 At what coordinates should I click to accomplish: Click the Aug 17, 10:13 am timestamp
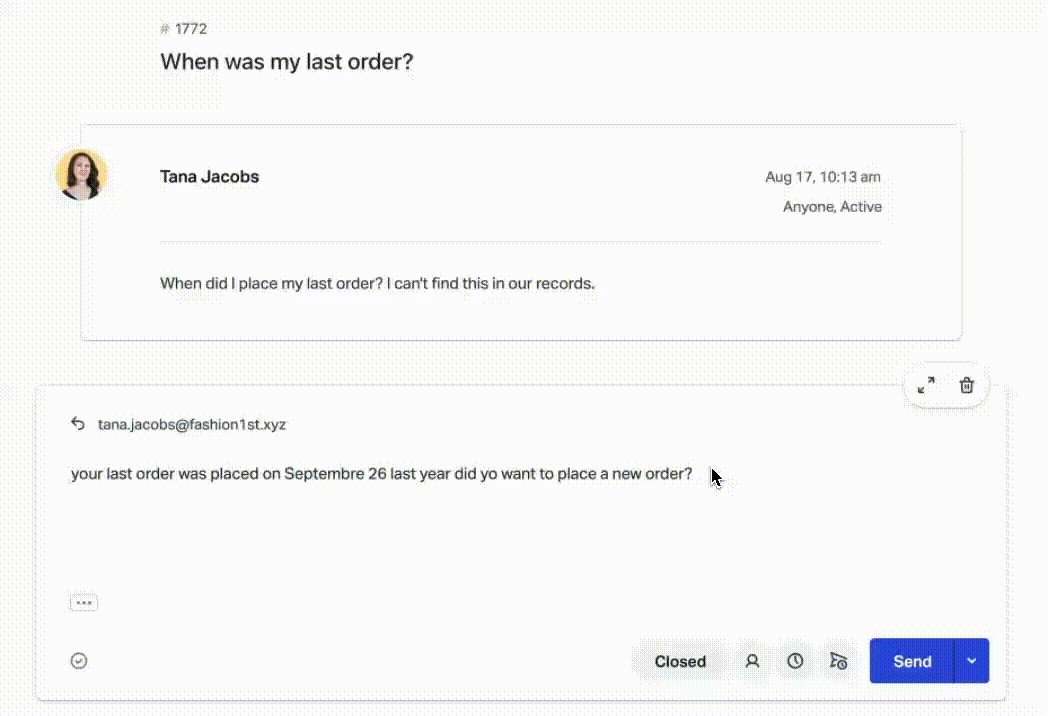[x=823, y=177]
